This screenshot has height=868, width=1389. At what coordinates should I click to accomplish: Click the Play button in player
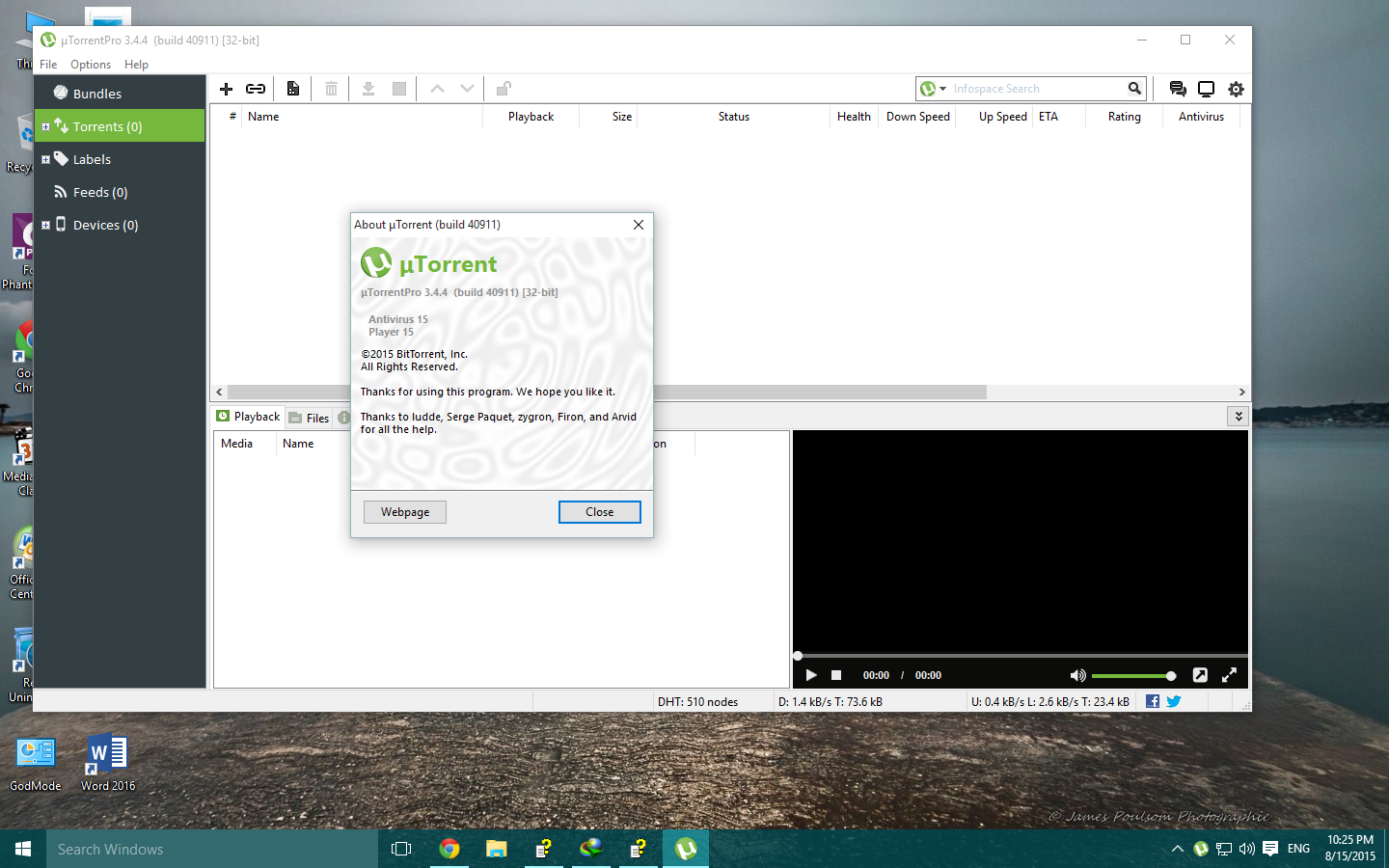click(x=811, y=675)
